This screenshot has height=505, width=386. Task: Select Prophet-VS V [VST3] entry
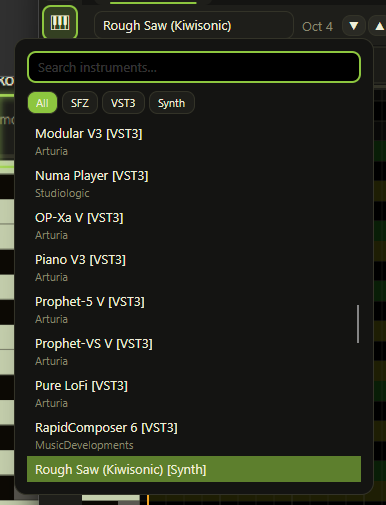194,352
